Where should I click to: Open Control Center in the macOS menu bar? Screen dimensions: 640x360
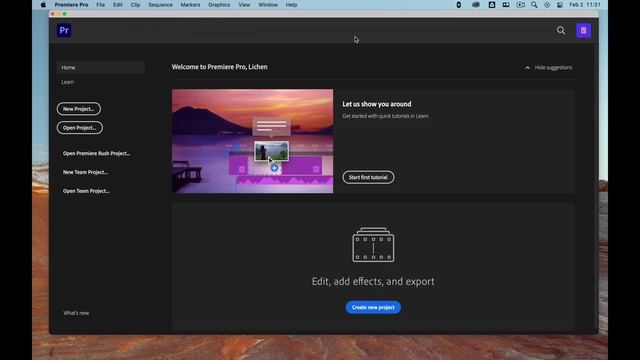click(x=560, y=5)
